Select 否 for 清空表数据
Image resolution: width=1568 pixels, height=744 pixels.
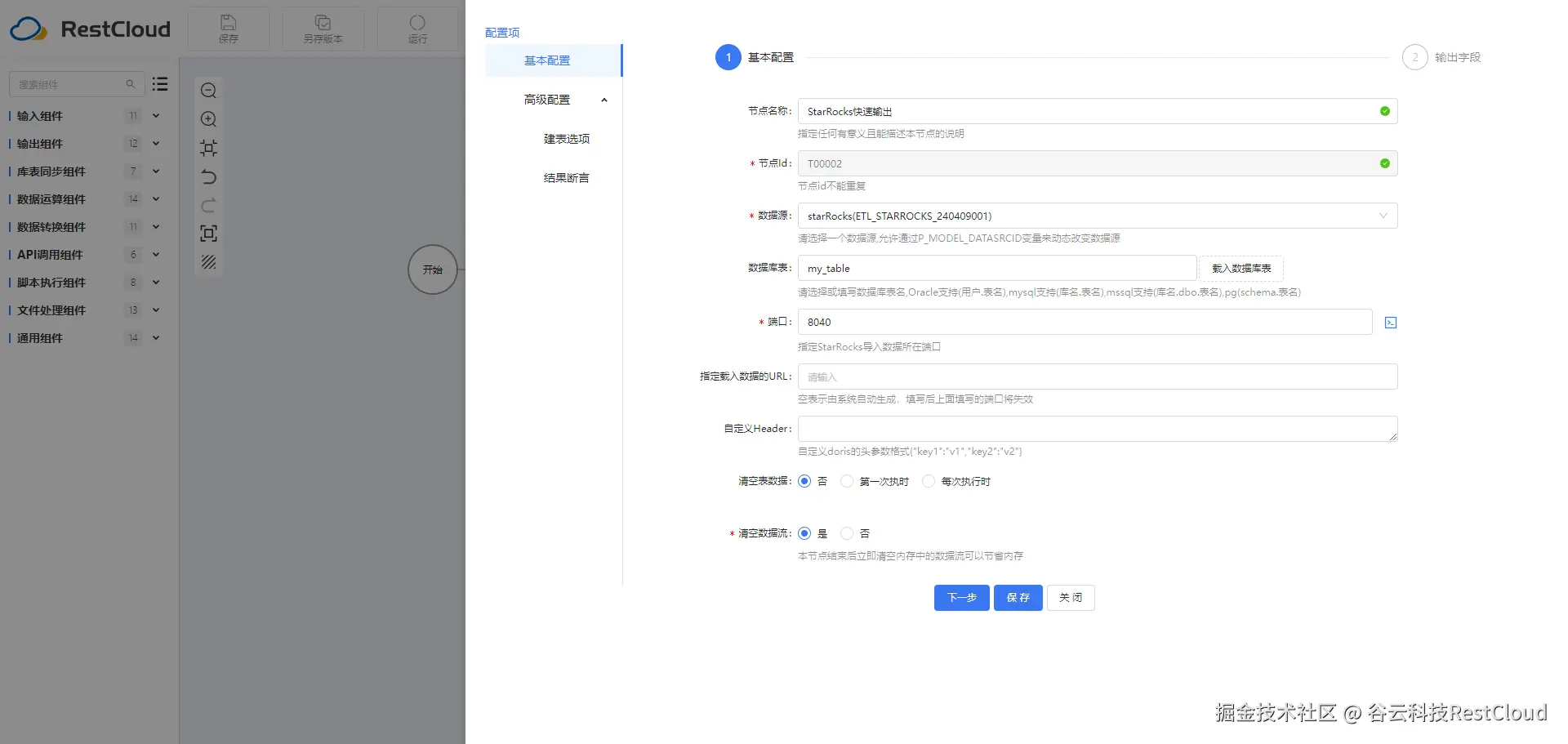pyautogui.click(x=804, y=481)
